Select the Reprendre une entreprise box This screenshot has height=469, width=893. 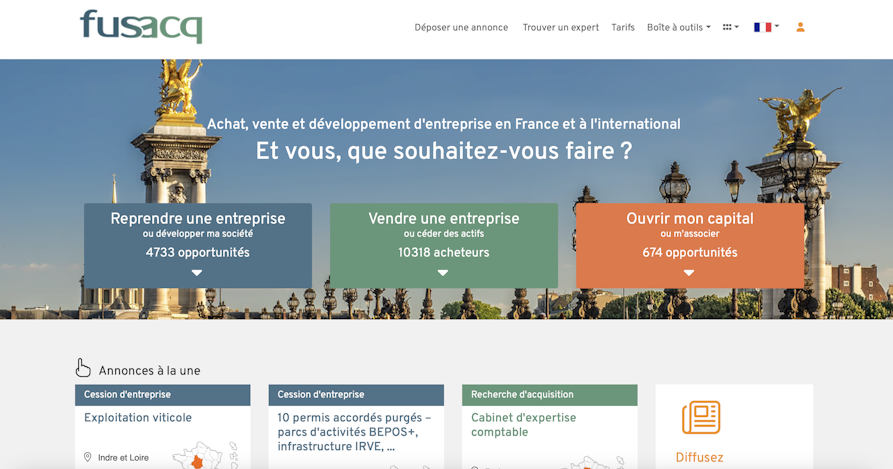coord(198,245)
